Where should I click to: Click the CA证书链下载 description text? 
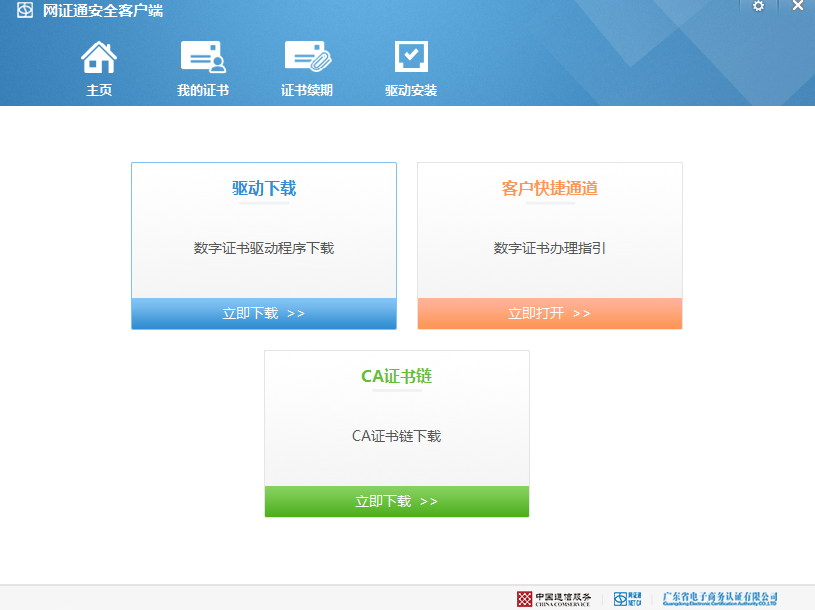[x=396, y=436]
